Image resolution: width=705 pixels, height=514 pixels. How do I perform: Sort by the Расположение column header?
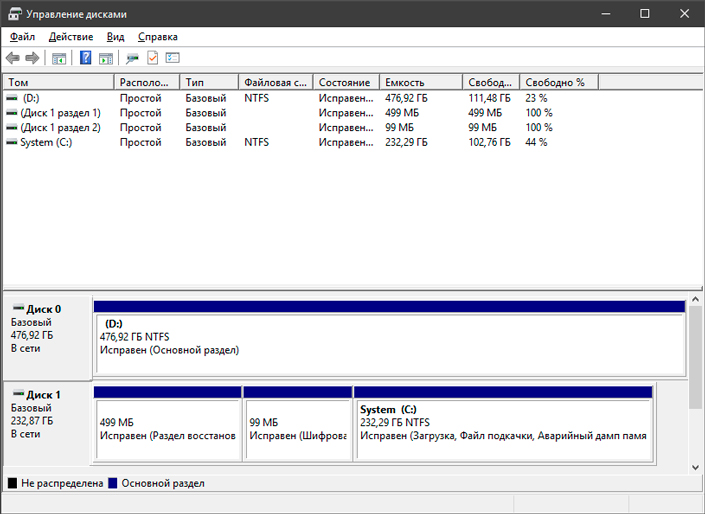click(147, 82)
